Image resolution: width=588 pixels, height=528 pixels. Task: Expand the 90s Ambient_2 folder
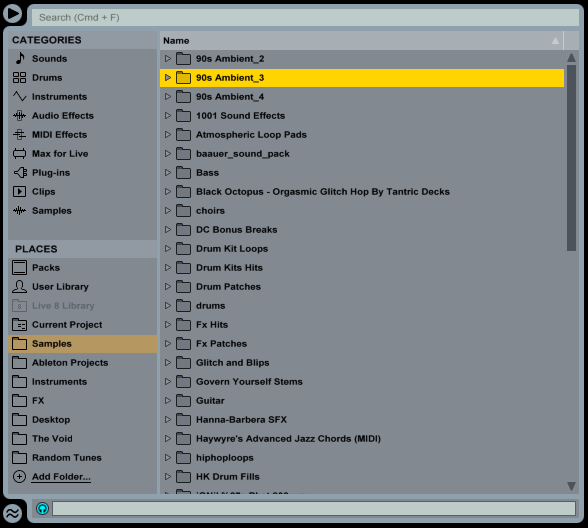pyautogui.click(x=168, y=58)
